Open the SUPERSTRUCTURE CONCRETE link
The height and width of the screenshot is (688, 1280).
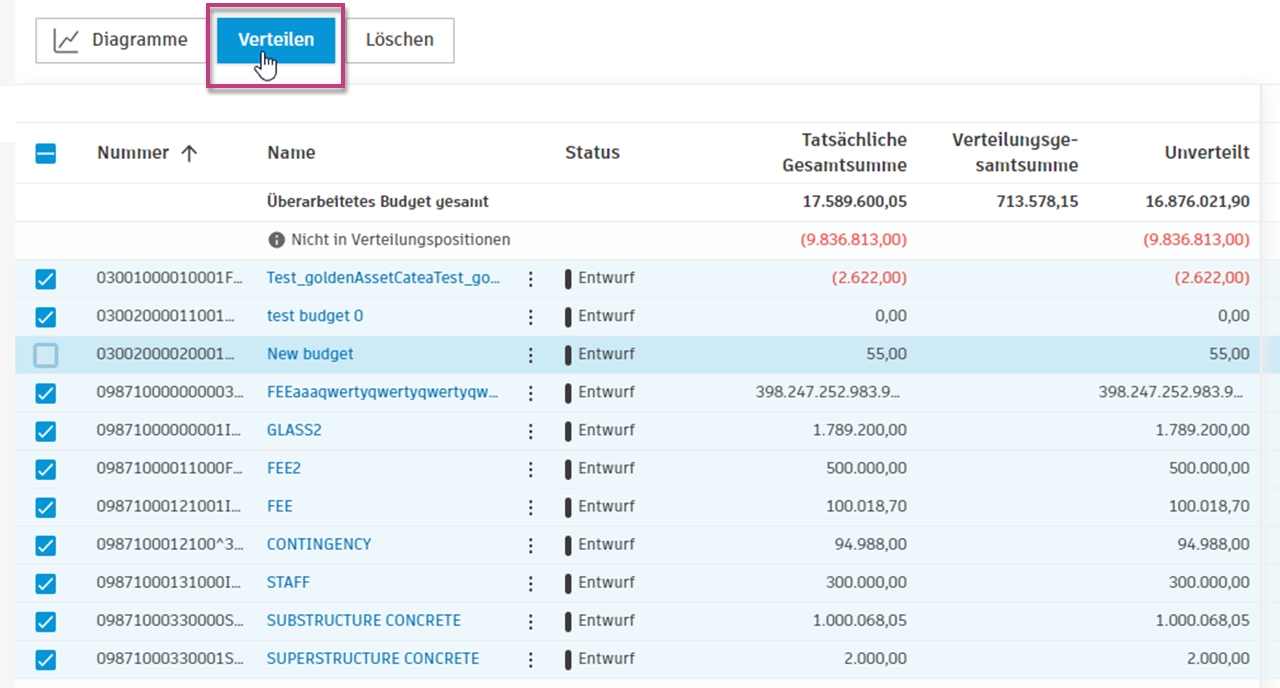(x=373, y=659)
